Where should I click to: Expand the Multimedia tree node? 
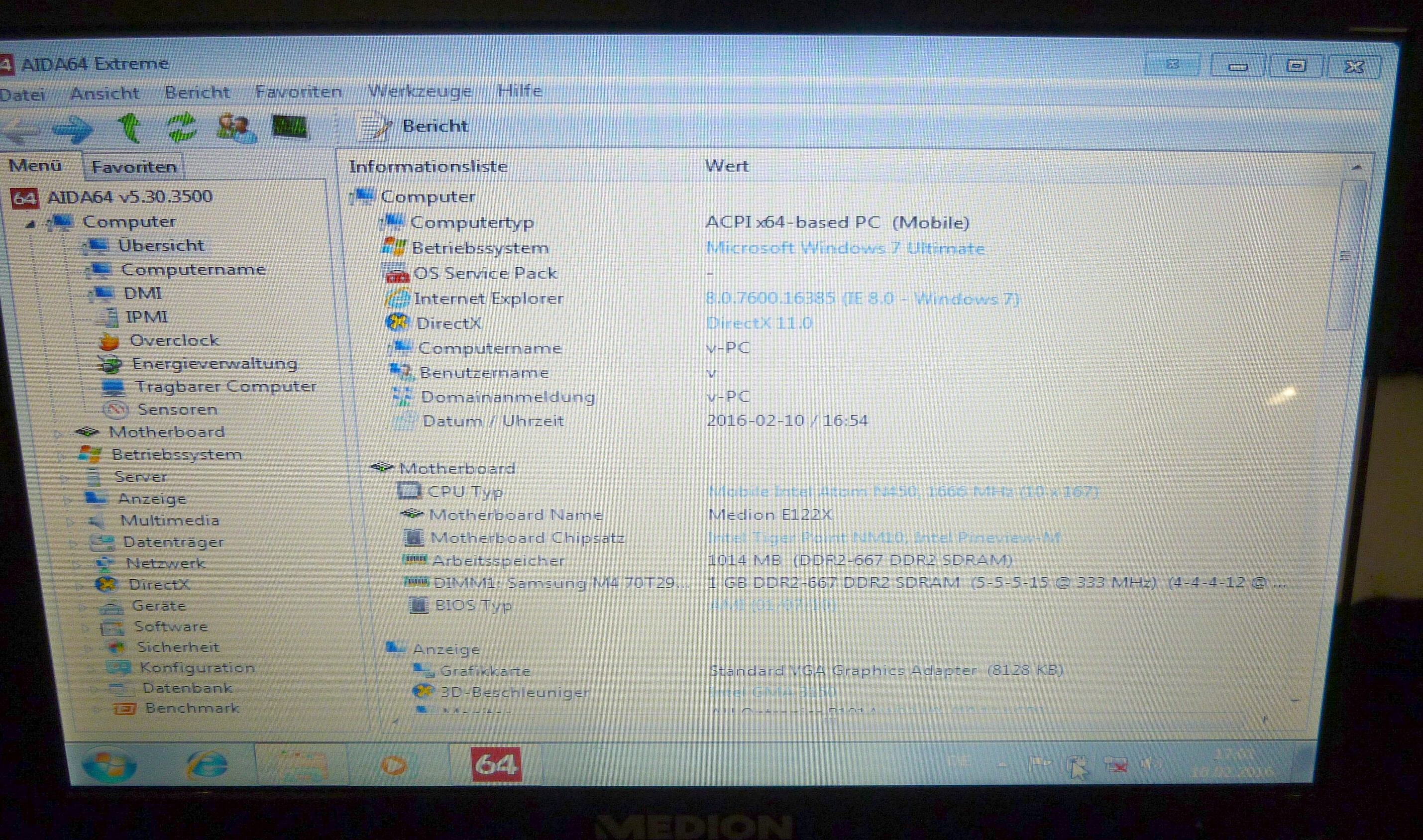pos(70,522)
